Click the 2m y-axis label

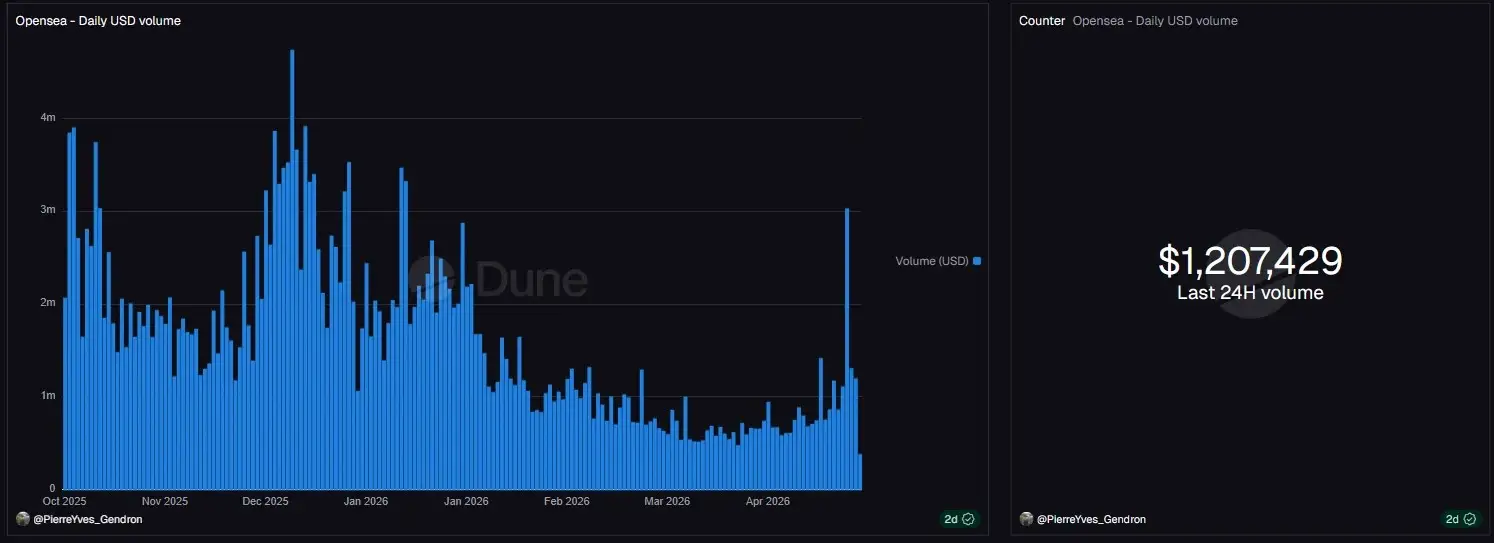pyautogui.click(x=48, y=303)
